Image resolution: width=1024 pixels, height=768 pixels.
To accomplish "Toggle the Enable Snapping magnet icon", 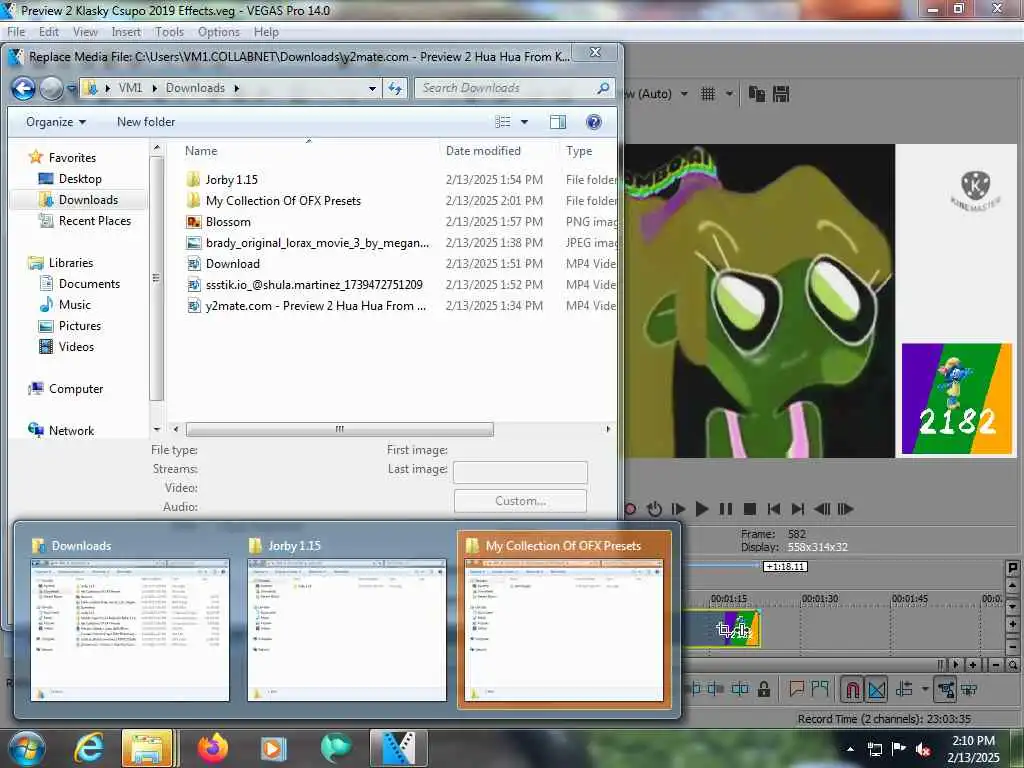I will click(852, 689).
